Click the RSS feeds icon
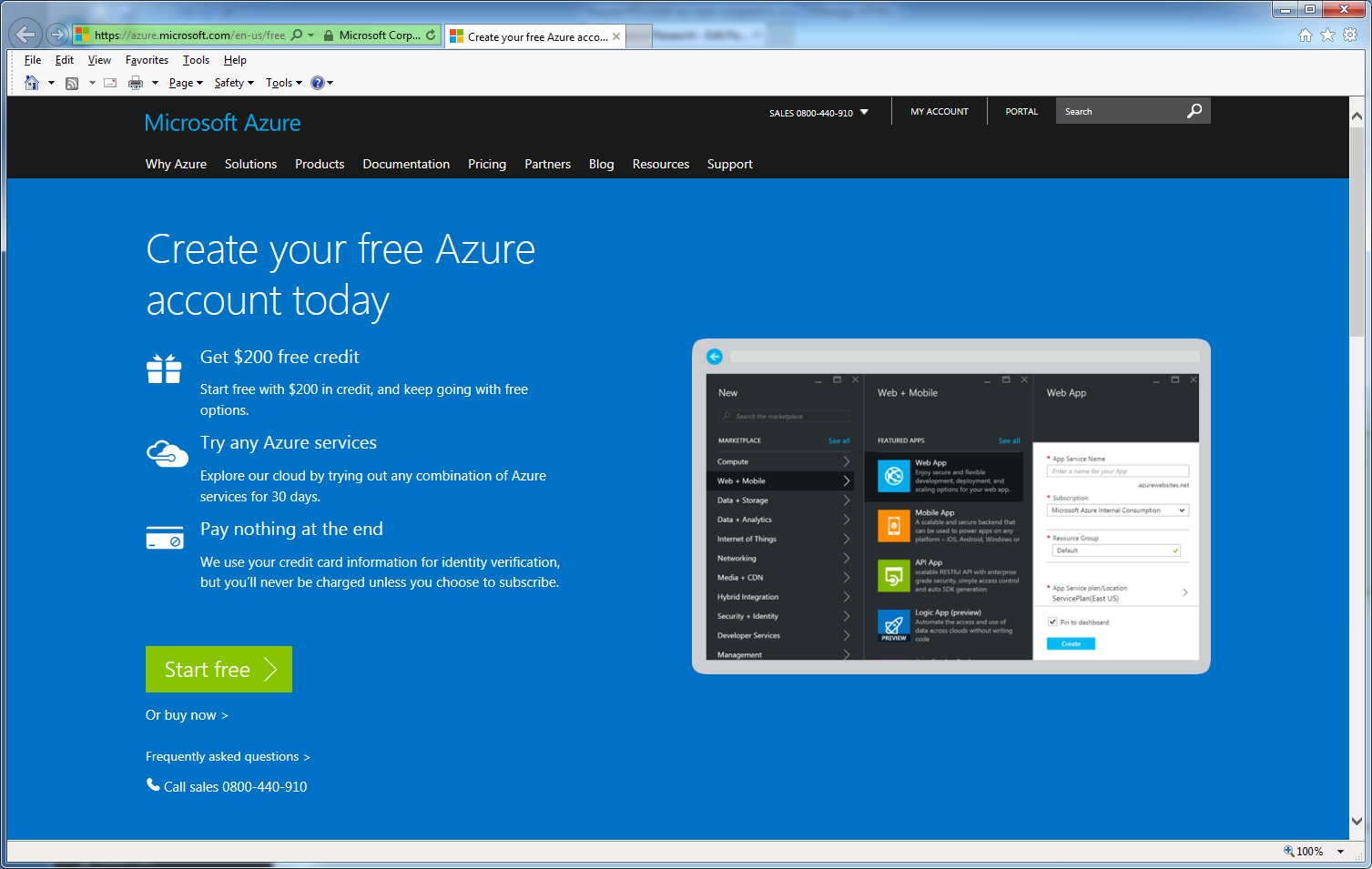The image size is (1372, 869). (x=72, y=83)
